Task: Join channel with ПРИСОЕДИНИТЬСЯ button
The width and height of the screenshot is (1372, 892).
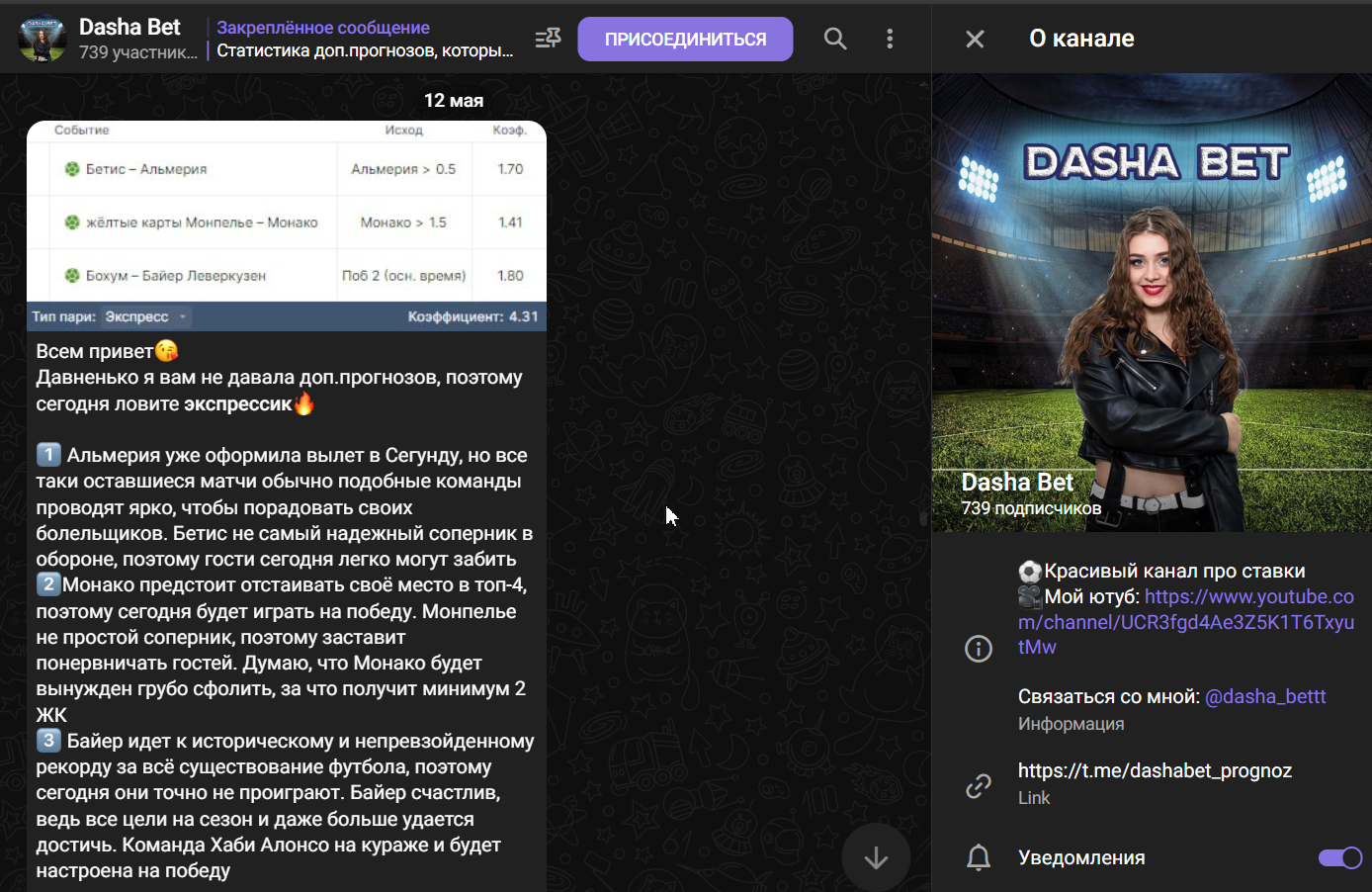Action: [x=685, y=39]
